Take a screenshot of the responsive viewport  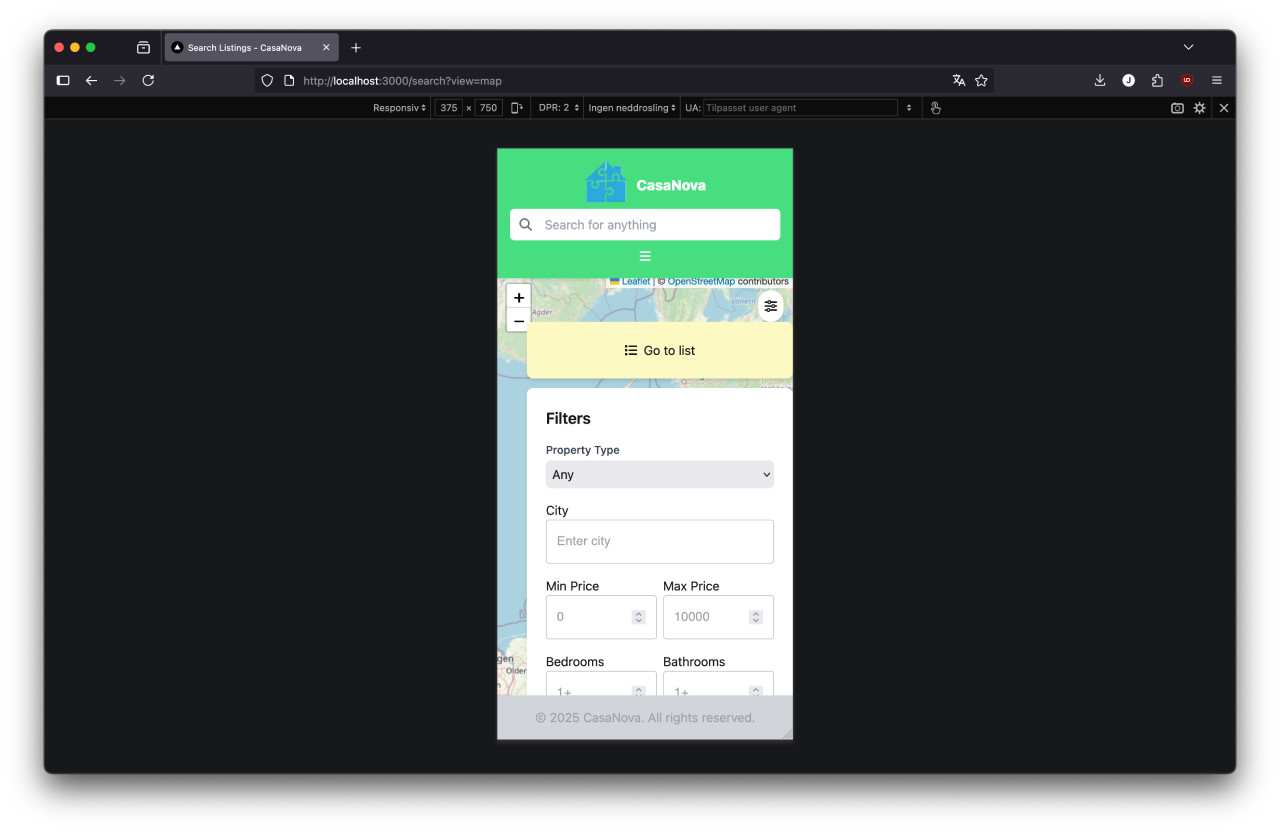click(1177, 108)
